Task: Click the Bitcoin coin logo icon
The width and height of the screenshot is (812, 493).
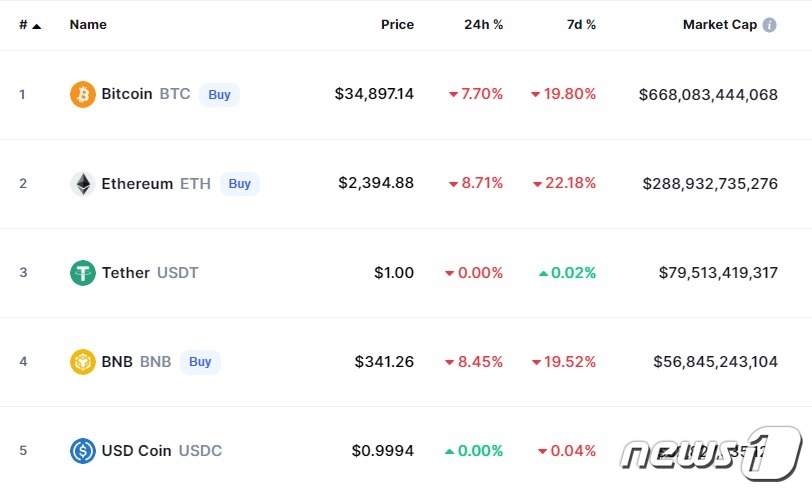Action: [82, 94]
